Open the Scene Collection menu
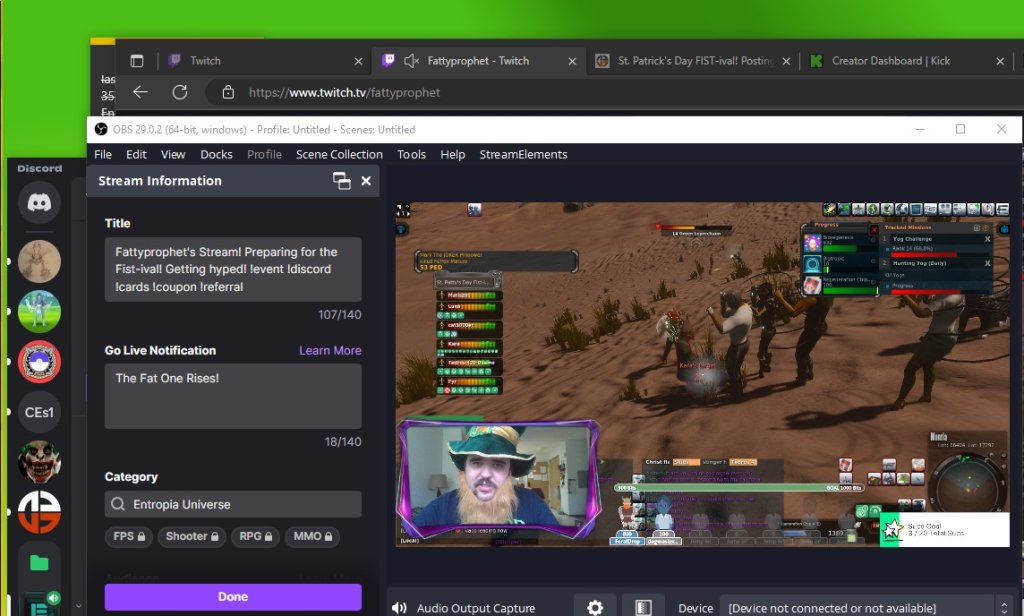Screen dimensions: 1024x616 (x=339, y=155)
